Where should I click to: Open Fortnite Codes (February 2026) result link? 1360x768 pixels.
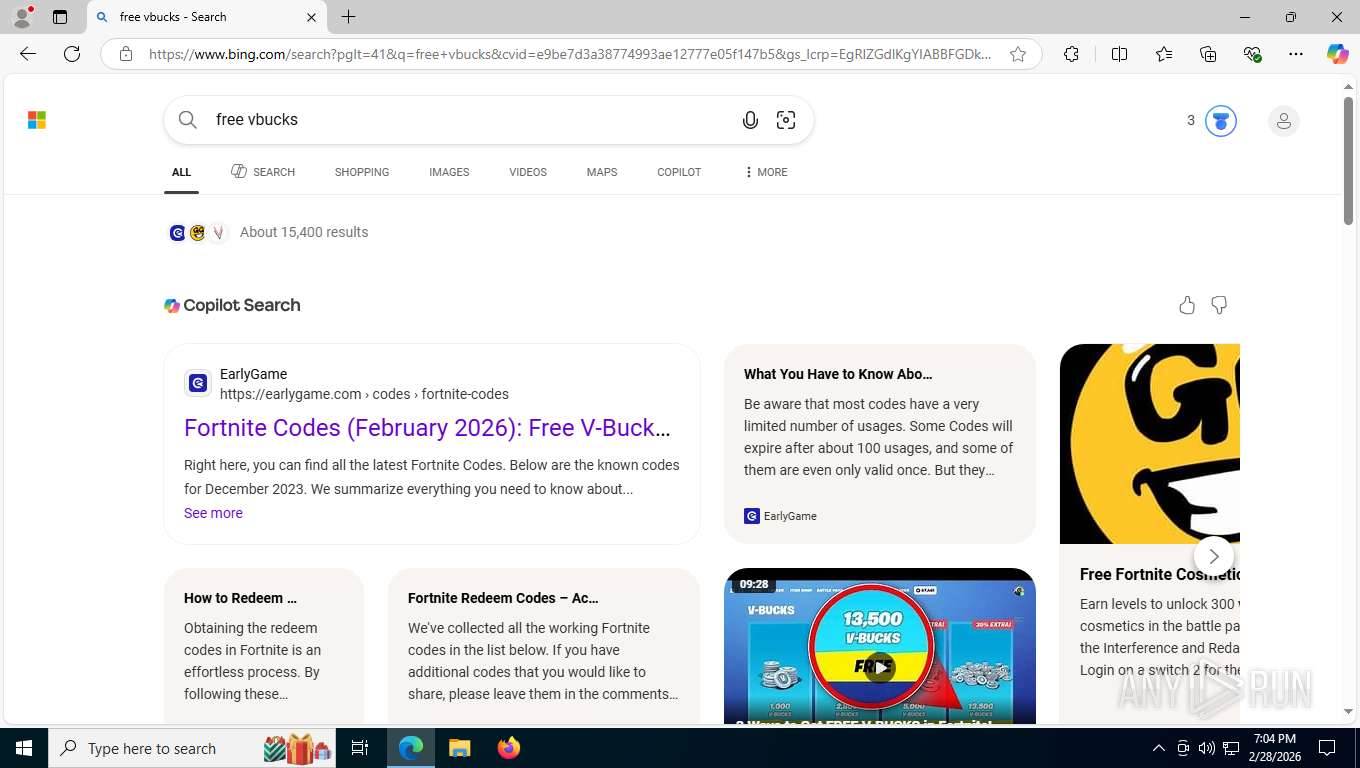pos(427,428)
